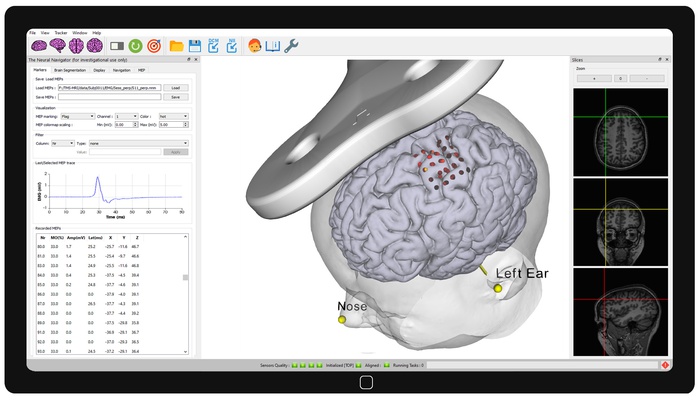The height and width of the screenshot is (400, 700).
Task: Click the MEP table scroll-up arrow
Action: click(x=185, y=237)
